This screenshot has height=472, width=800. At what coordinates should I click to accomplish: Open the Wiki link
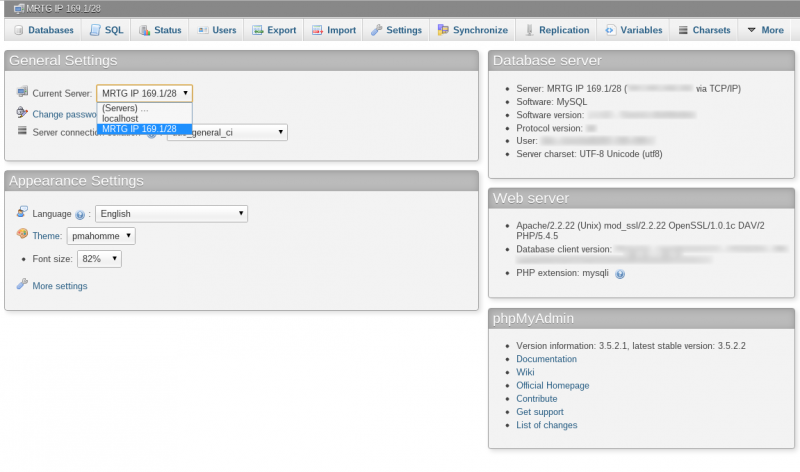click(525, 372)
